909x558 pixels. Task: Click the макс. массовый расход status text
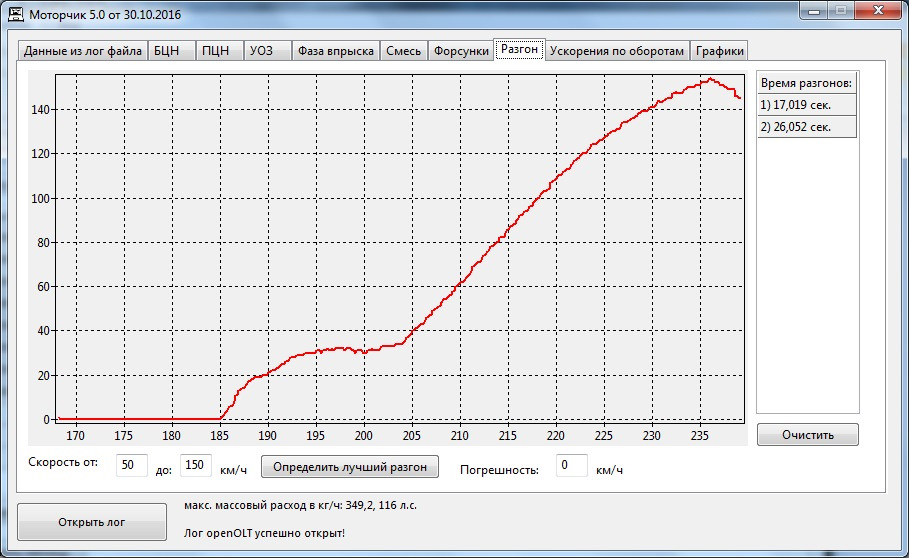[300, 505]
